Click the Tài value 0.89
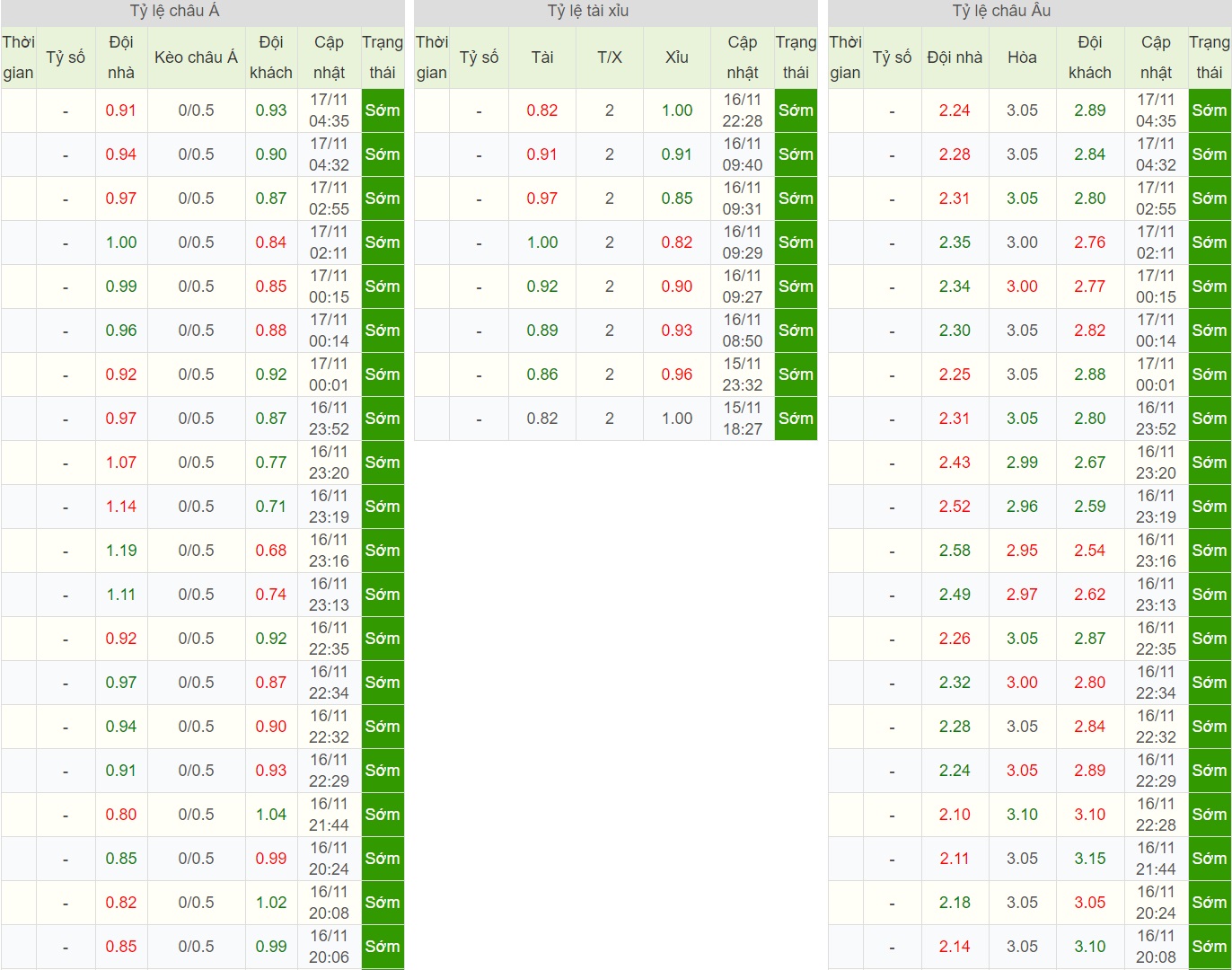1232x970 pixels. click(x=542, y=331)
